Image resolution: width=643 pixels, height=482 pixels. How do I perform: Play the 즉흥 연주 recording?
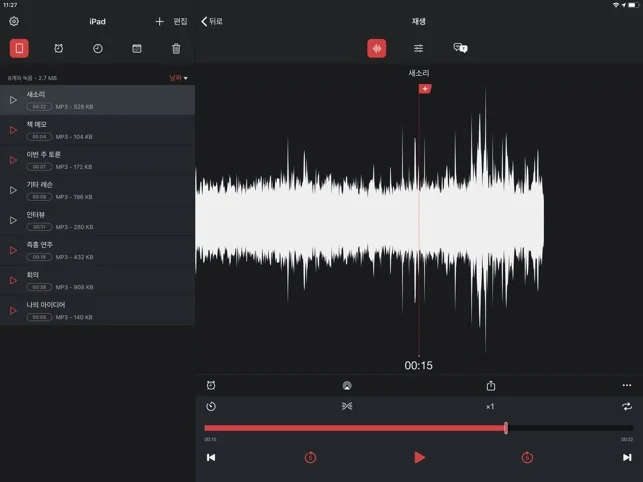13,250
